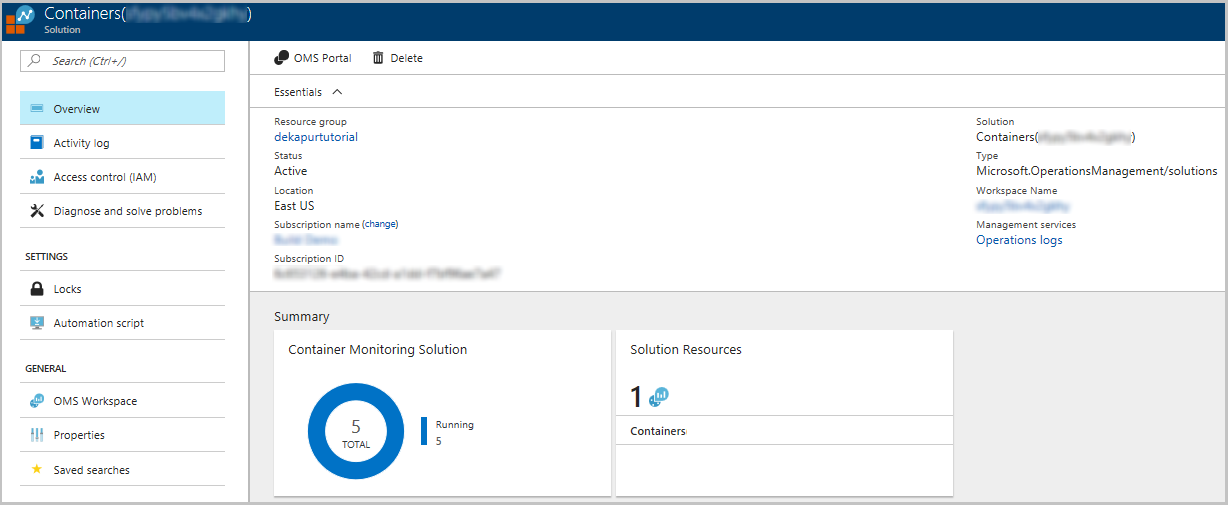Click the OMS Portal toolbar icon
1228x505 pixels.
(x=281, y=58)
